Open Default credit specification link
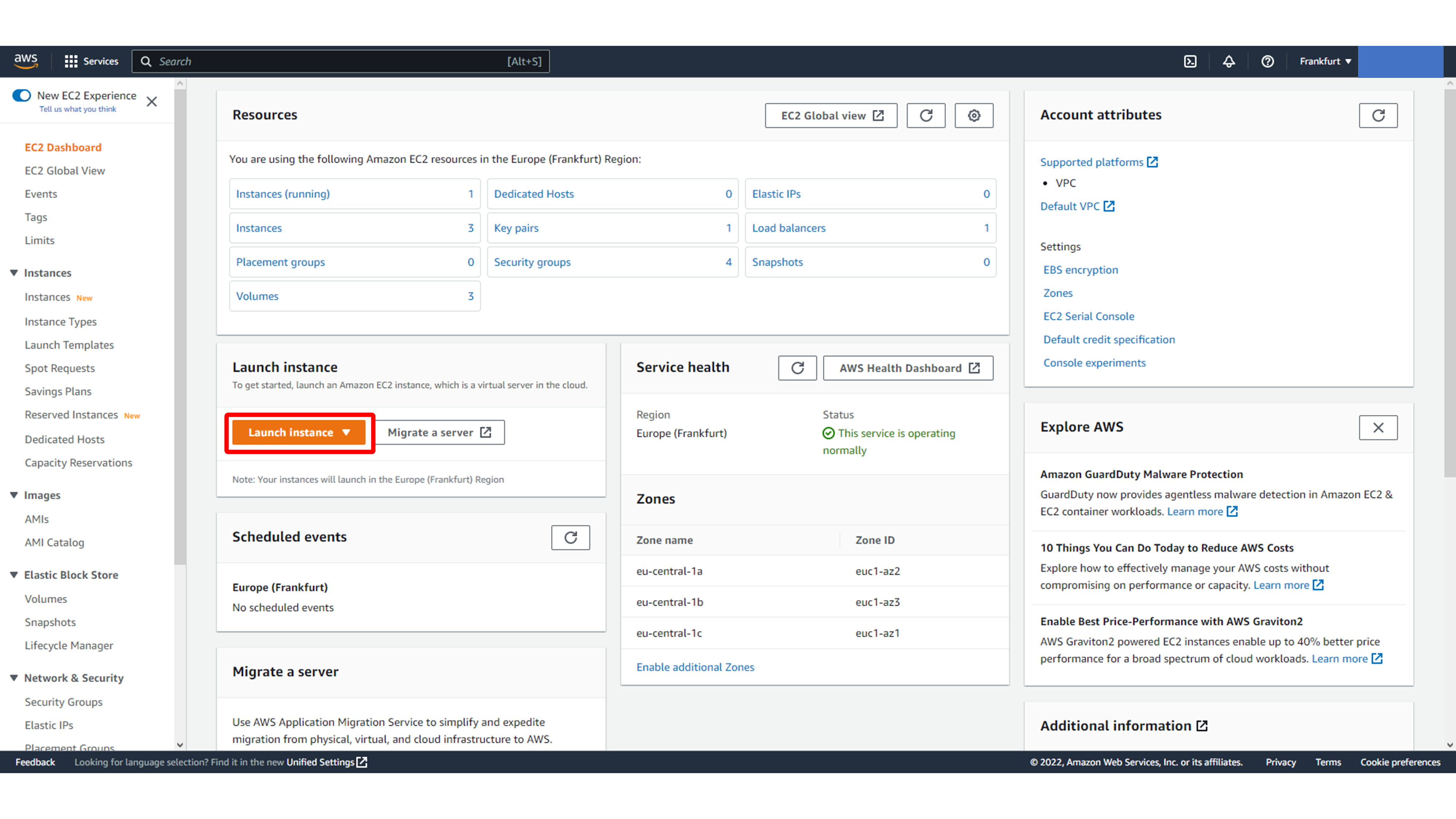 pos(1109,340)
